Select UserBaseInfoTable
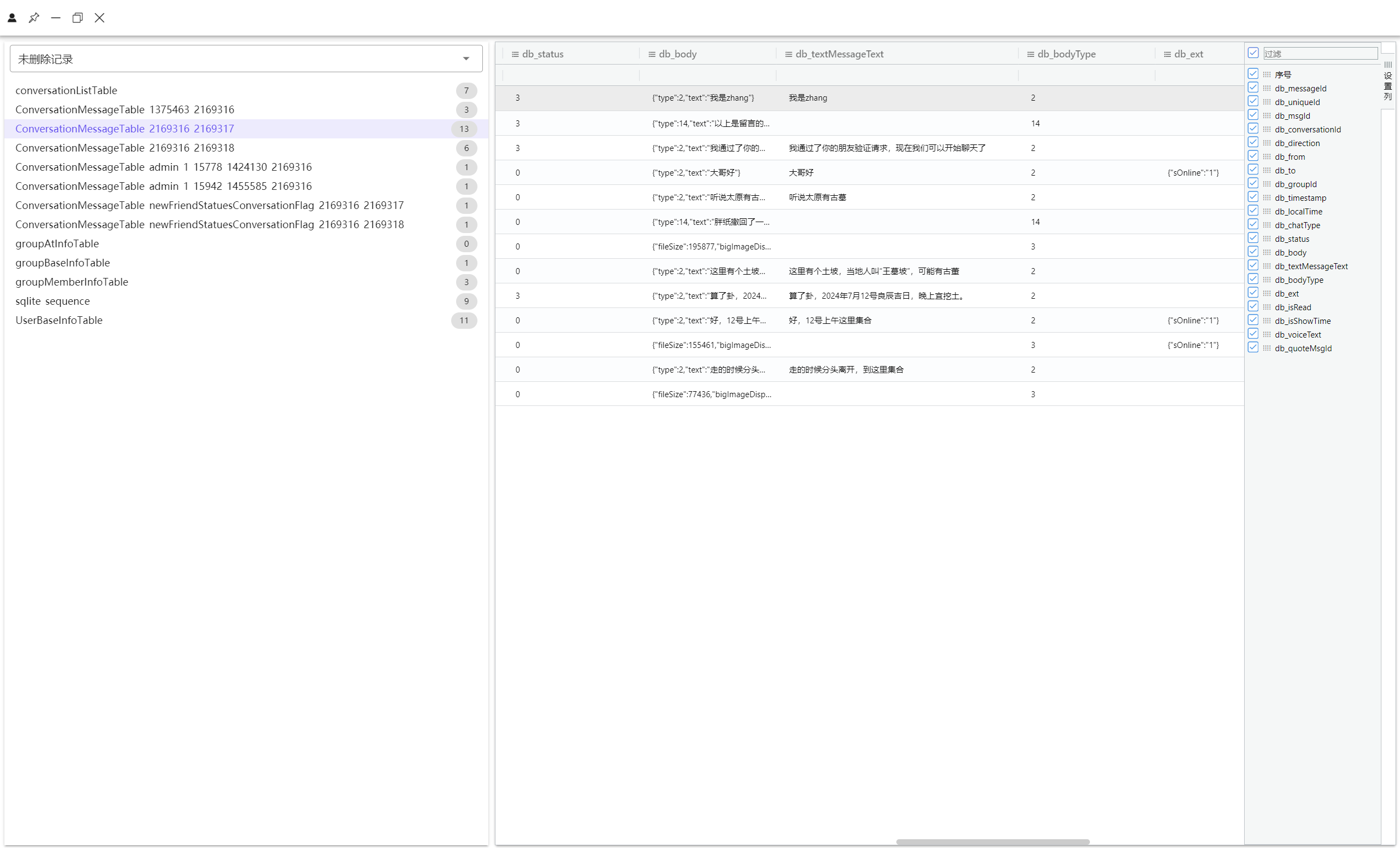 point(246,321)
